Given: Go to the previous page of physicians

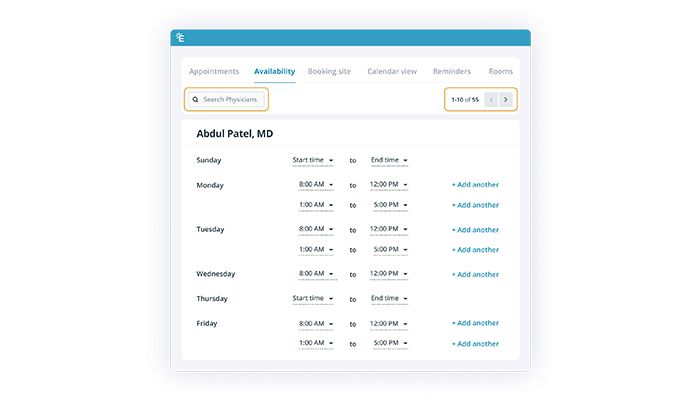Looking at the screenshot, I should coord(491,100).
